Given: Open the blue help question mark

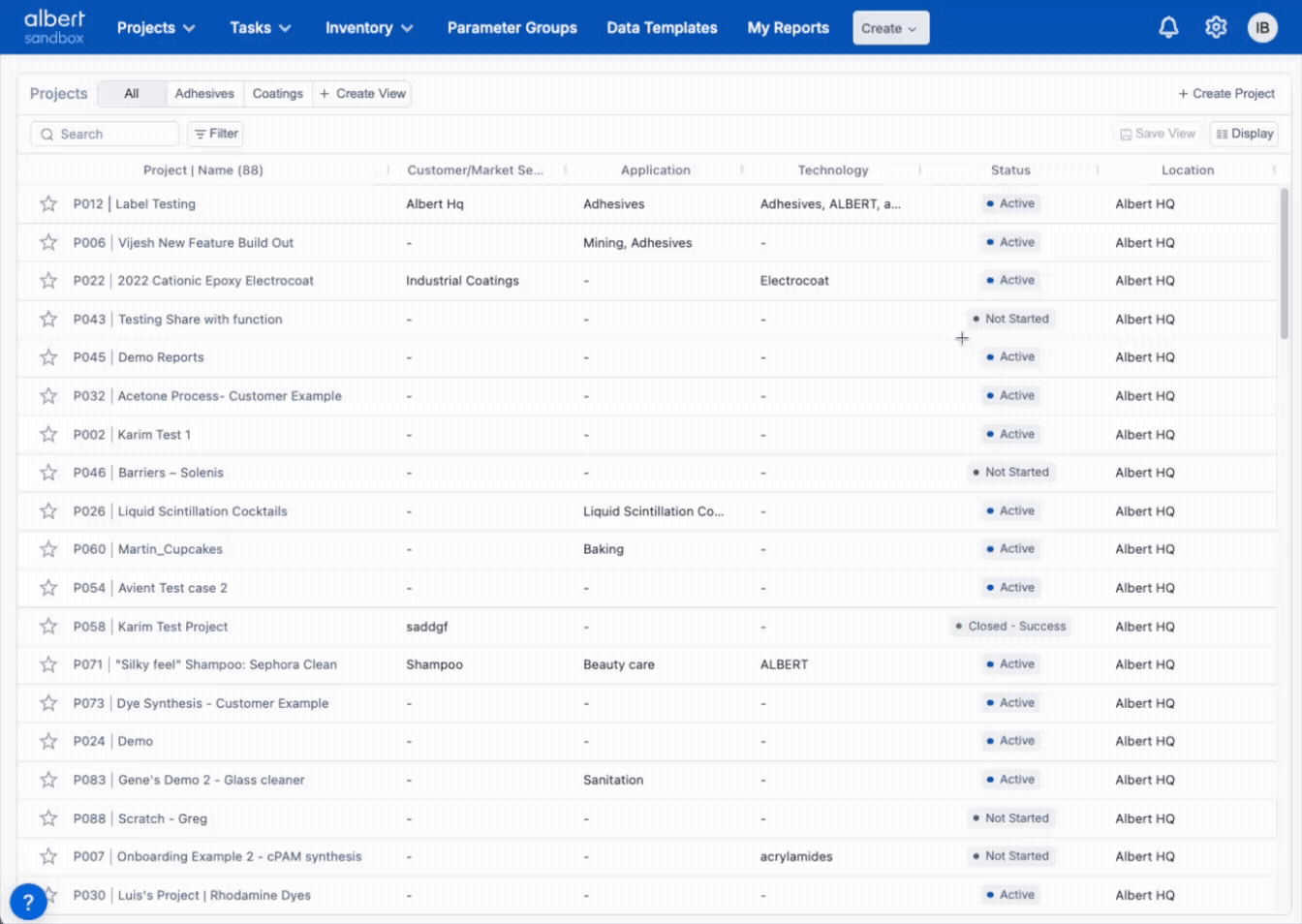Looking at the screenshot, I should pos(28,902).
